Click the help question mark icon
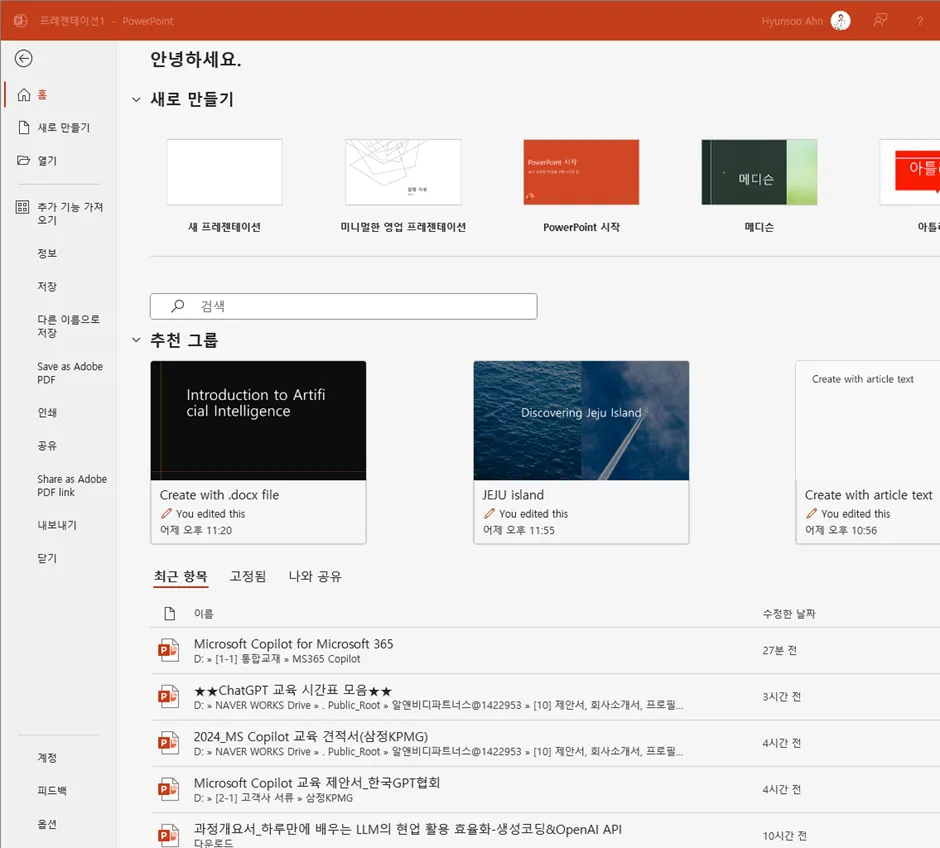 pos(920,21)
